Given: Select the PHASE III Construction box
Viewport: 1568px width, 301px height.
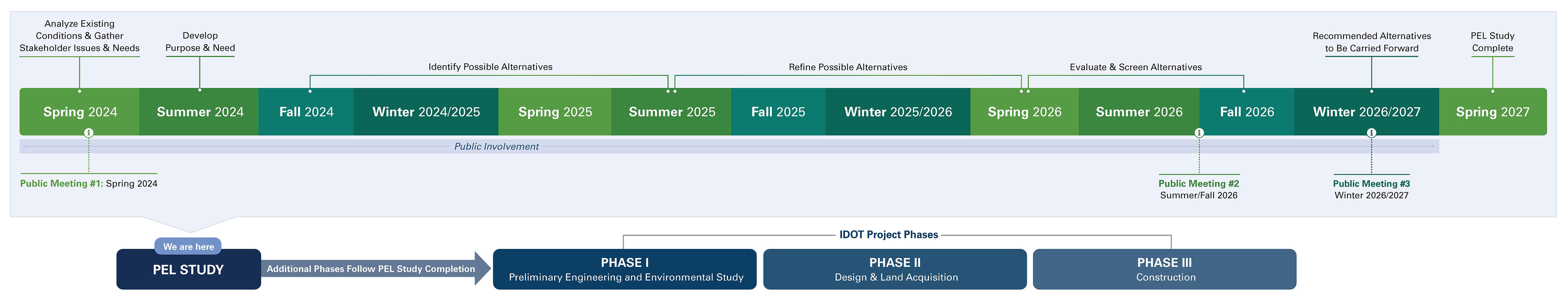Looking at the screenshot, I should [1164, 269].
